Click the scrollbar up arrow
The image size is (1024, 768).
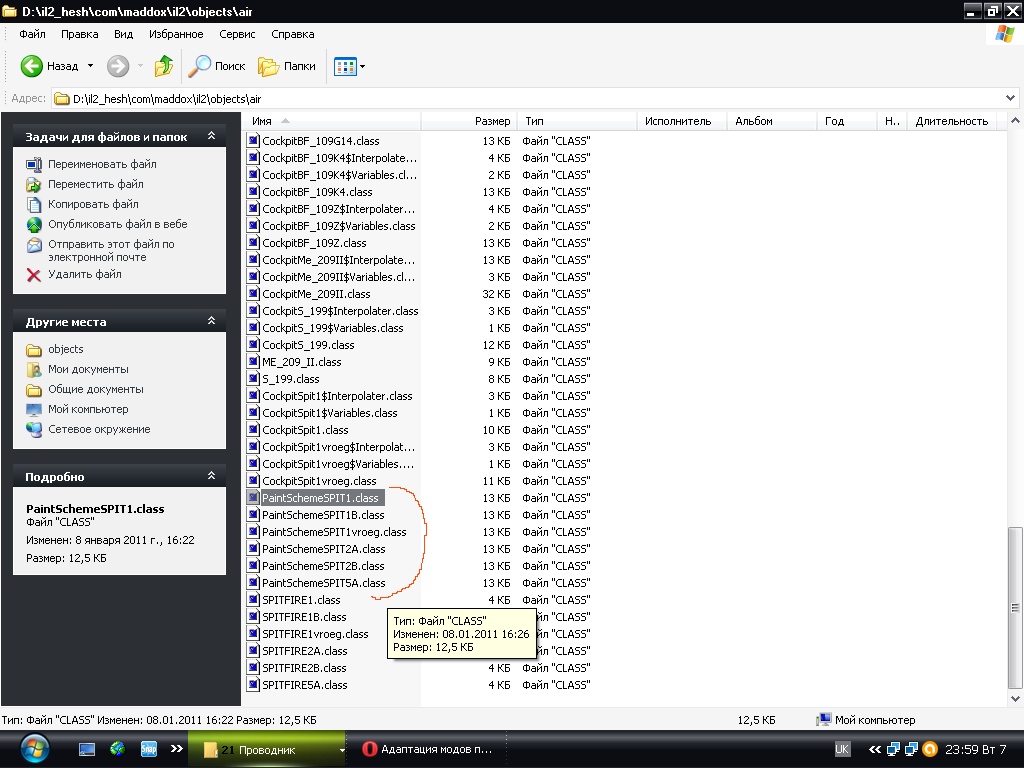point(1015,121)
